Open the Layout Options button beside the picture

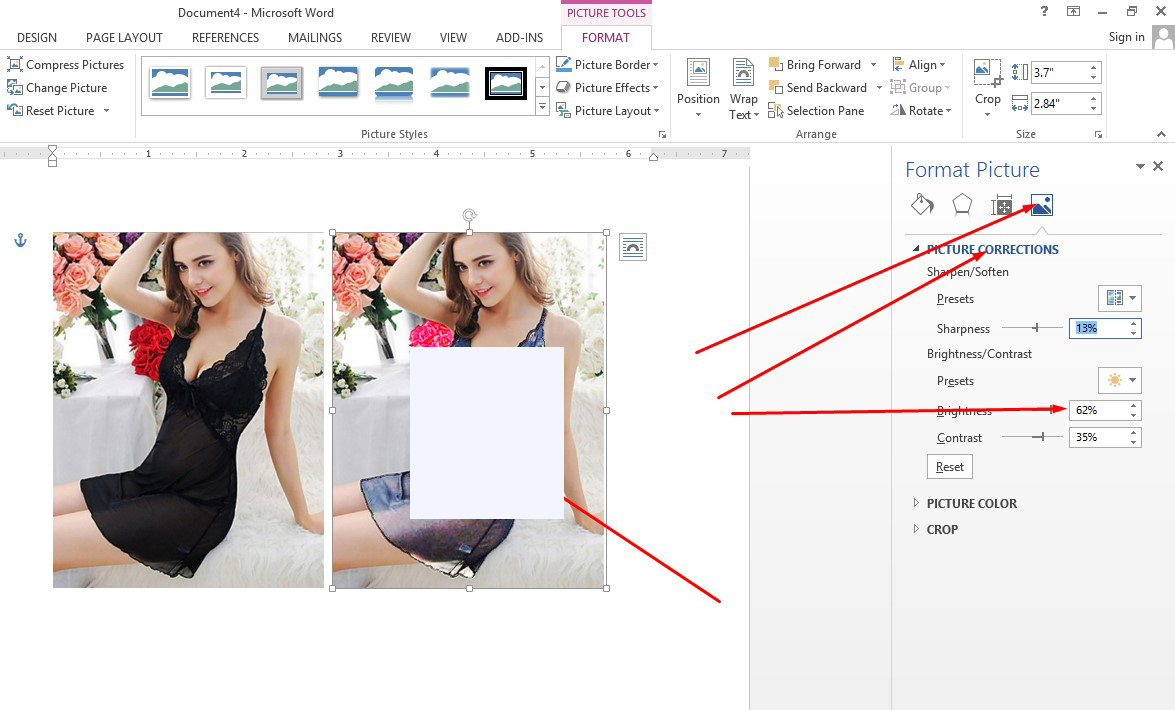[633, 247]
